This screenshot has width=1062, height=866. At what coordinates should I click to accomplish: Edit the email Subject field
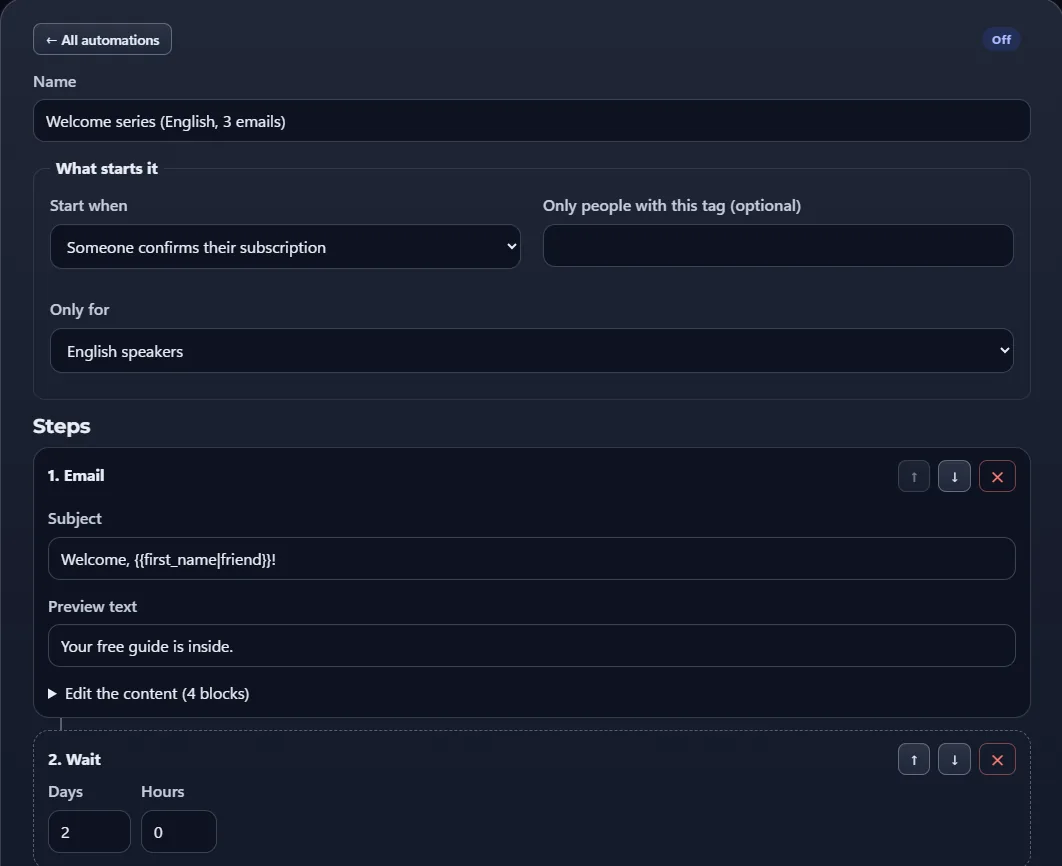(532, 559)
